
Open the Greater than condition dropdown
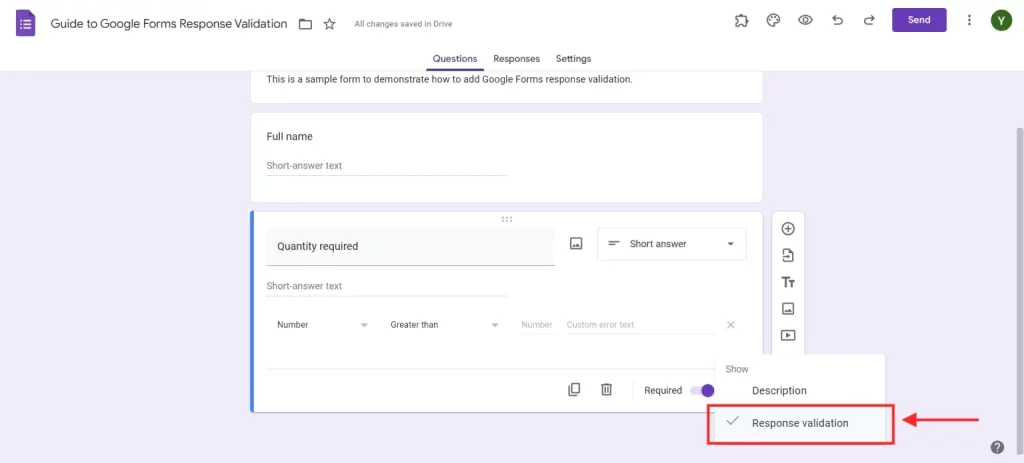(444, 325)
